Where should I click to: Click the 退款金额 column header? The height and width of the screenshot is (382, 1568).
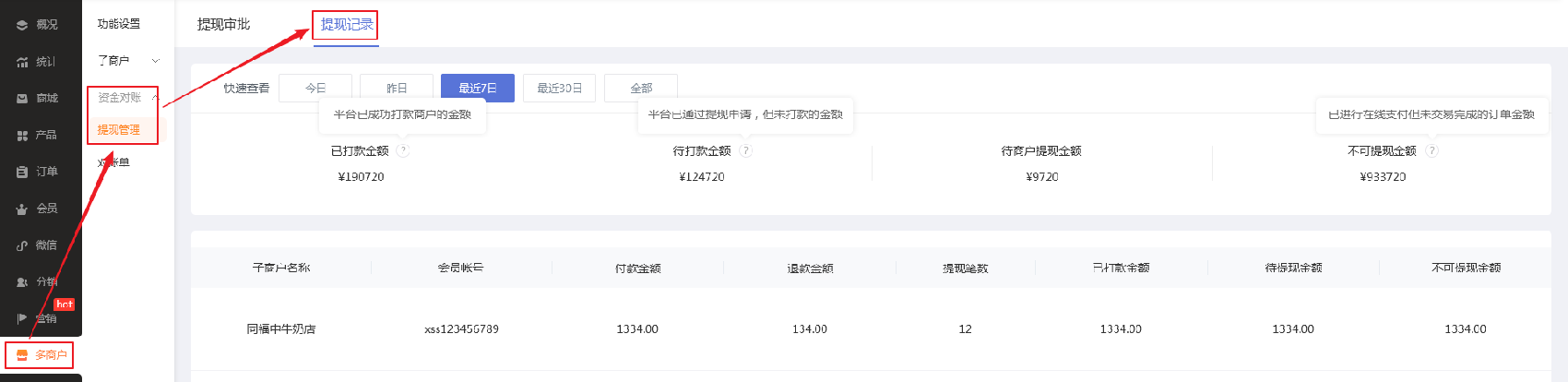pyautogui.click(x=810, y=268)
